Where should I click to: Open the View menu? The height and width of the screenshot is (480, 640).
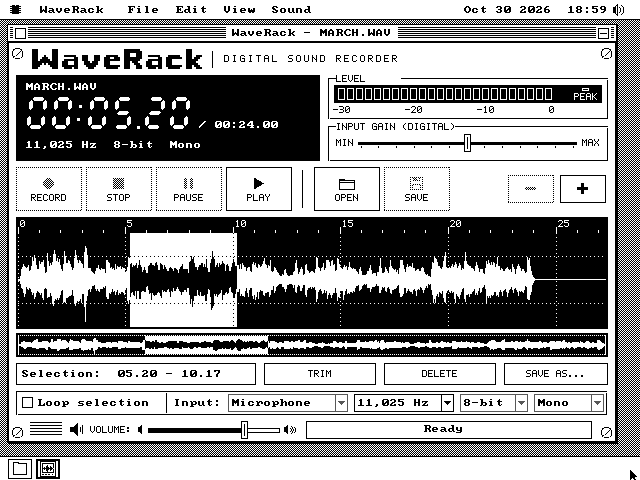(x=239, y=9)
